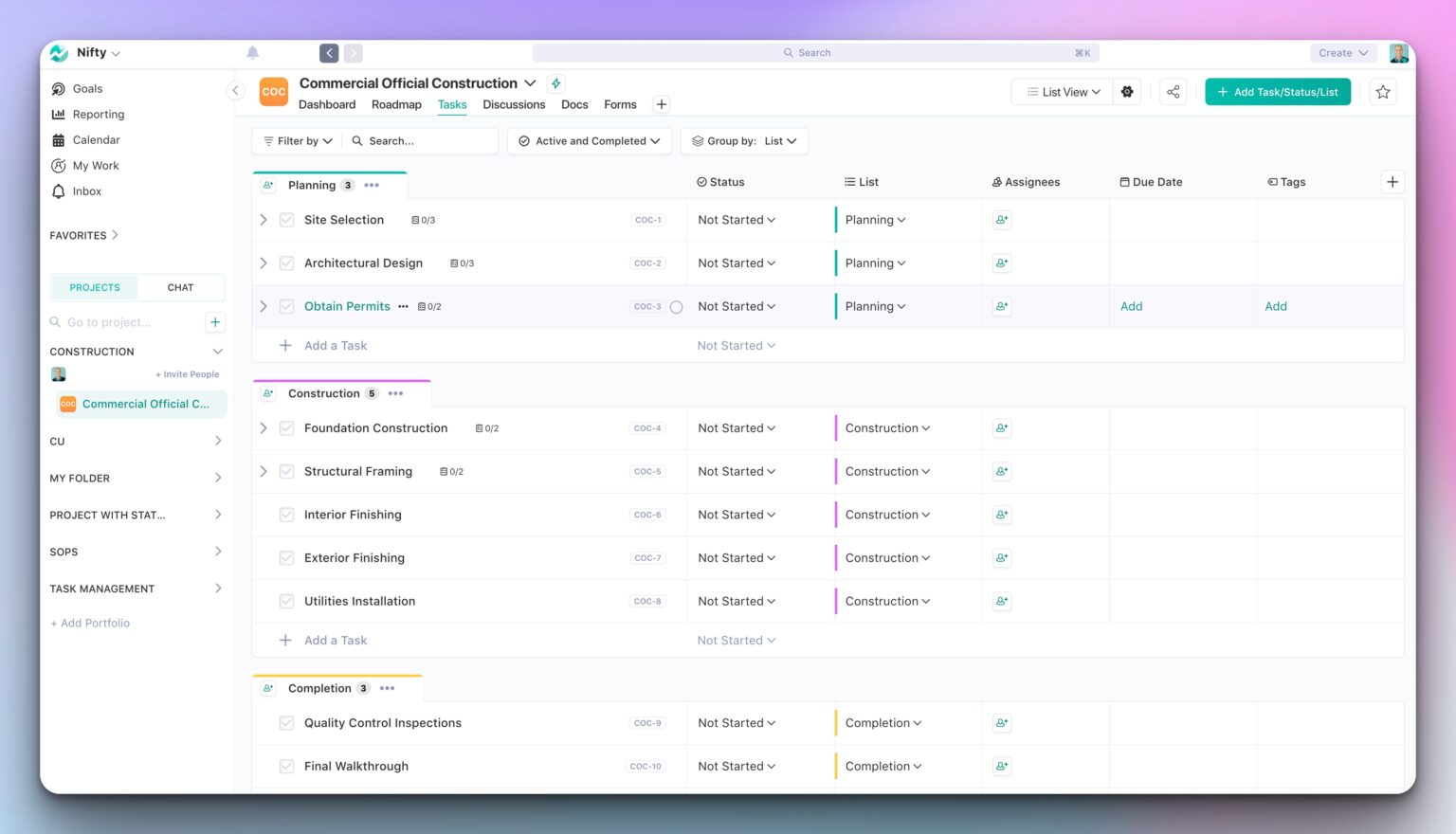
Task: Add assignee to Site Selection task
Action: pos(1001,220)
